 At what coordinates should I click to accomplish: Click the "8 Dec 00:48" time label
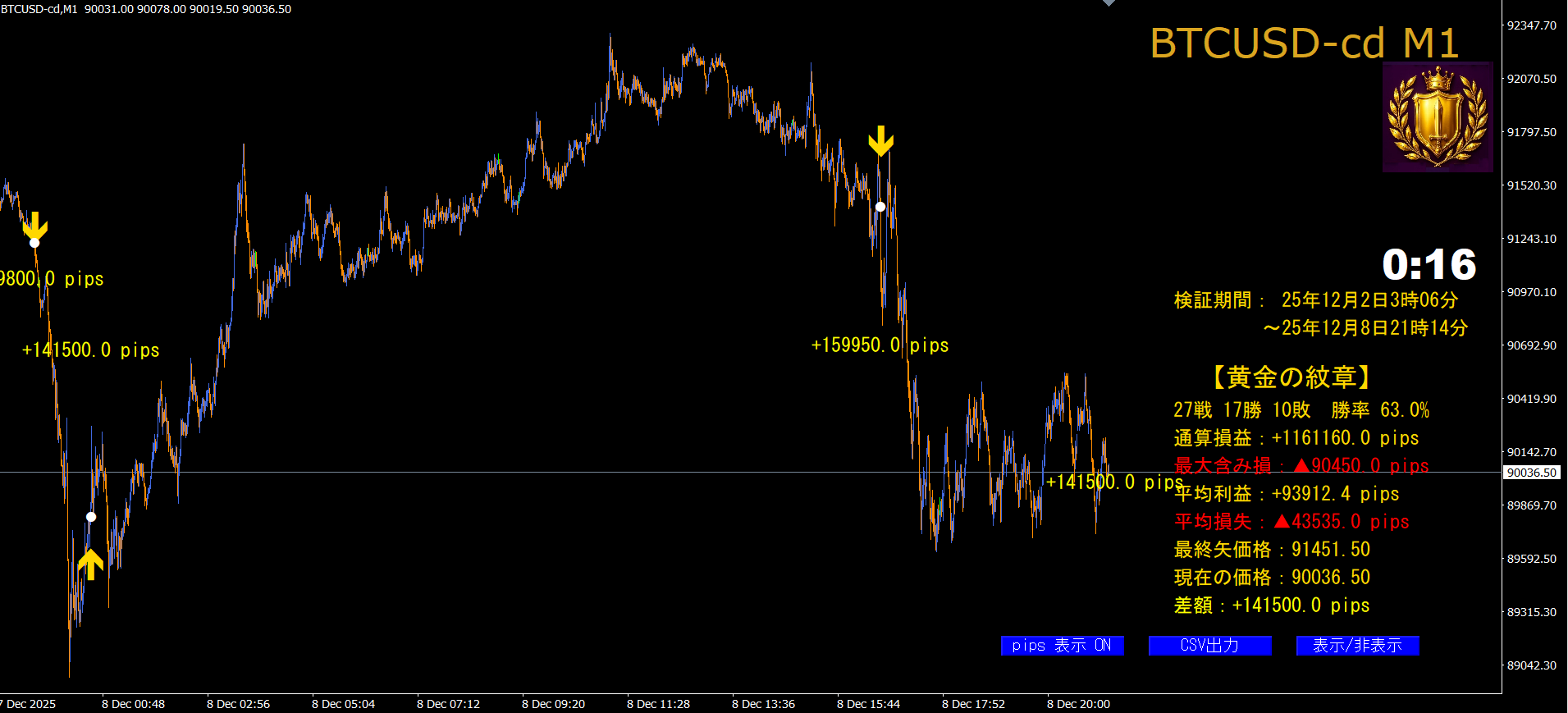point(133,704)
